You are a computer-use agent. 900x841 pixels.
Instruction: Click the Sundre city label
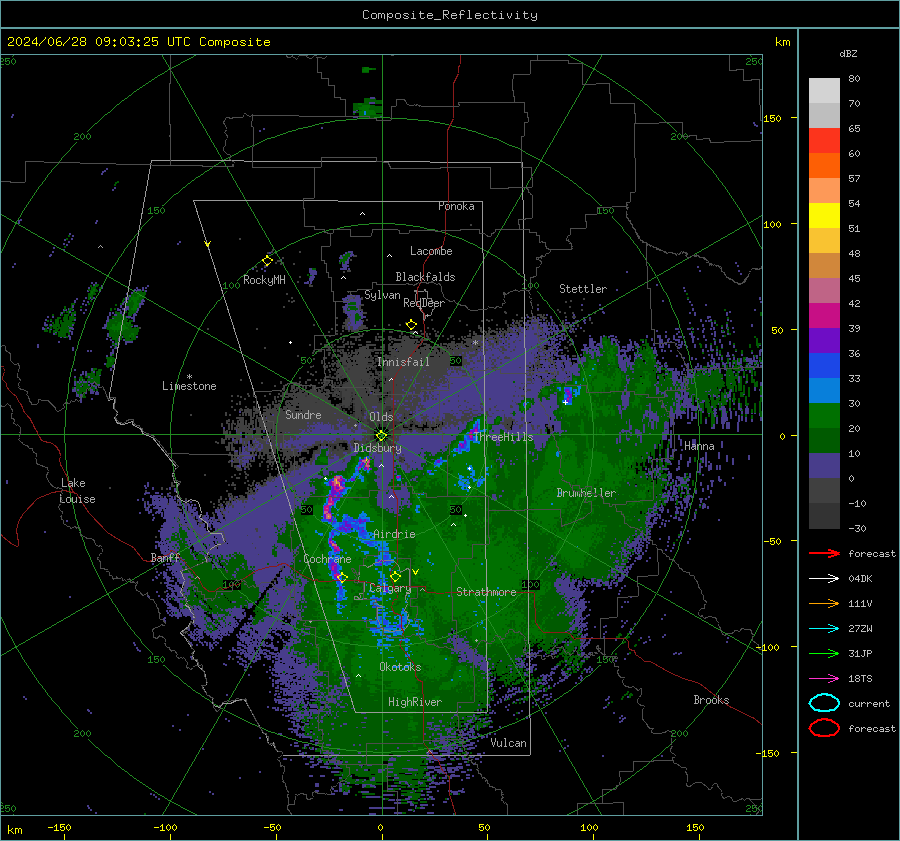[303, 414]
